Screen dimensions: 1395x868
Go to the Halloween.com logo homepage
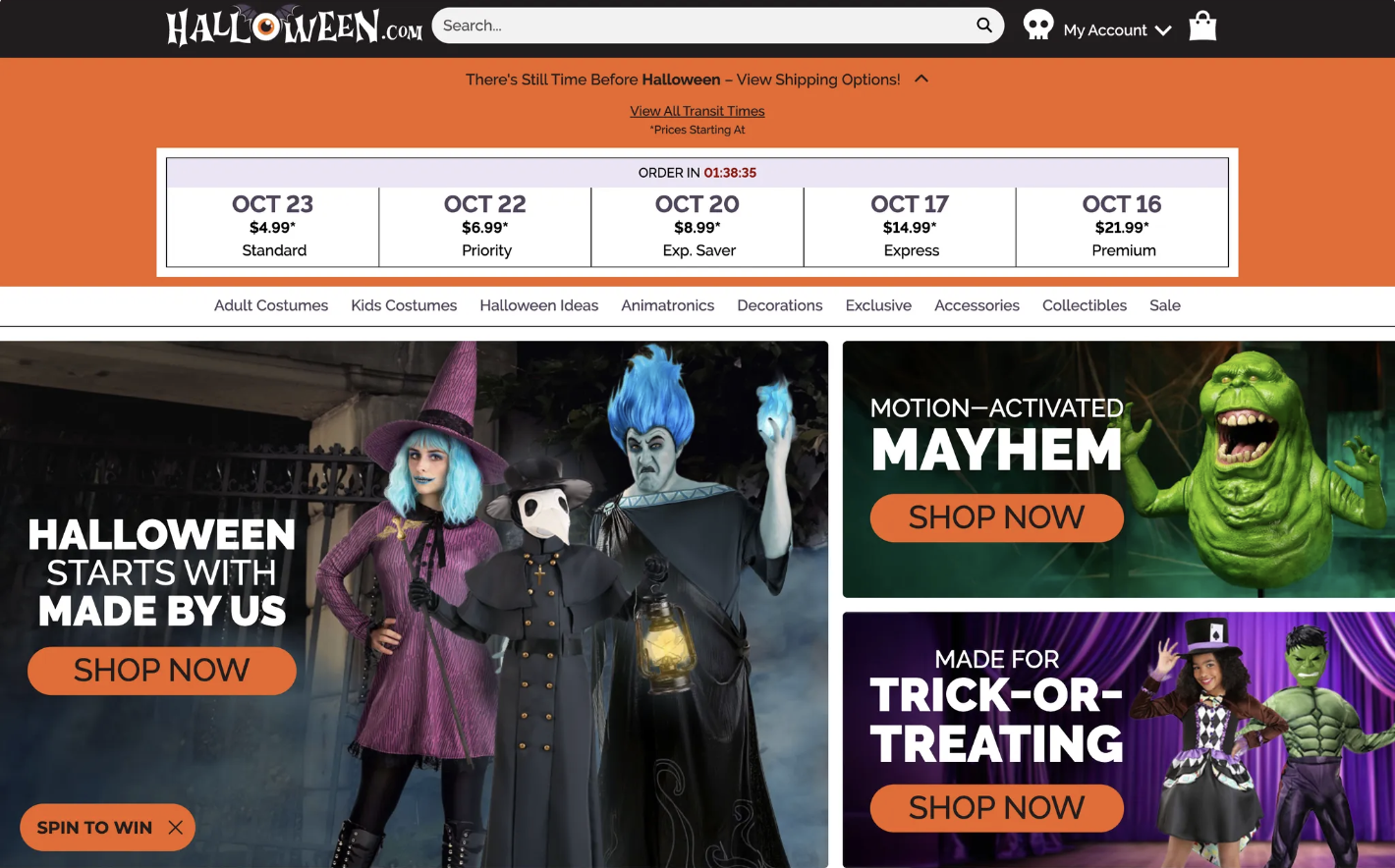pos(295,27)
